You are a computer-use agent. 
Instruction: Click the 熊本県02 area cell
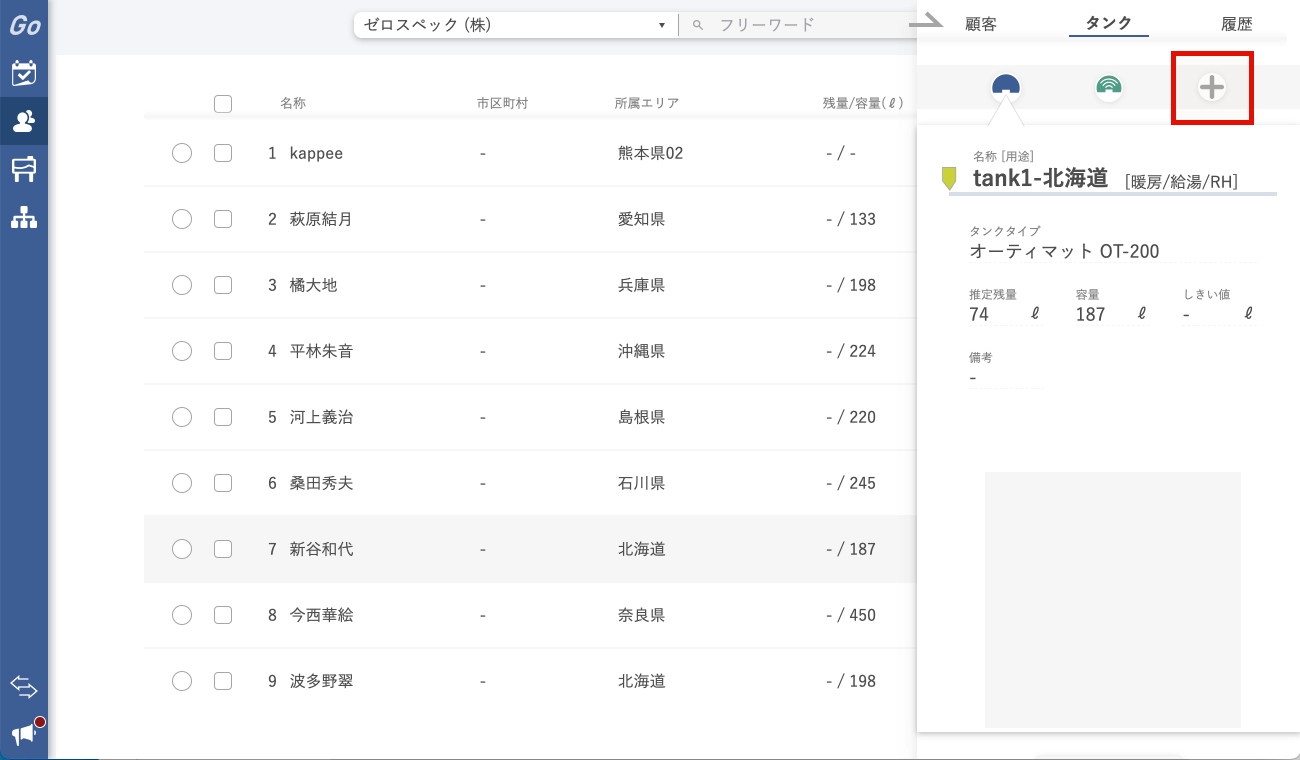(651, 153)
